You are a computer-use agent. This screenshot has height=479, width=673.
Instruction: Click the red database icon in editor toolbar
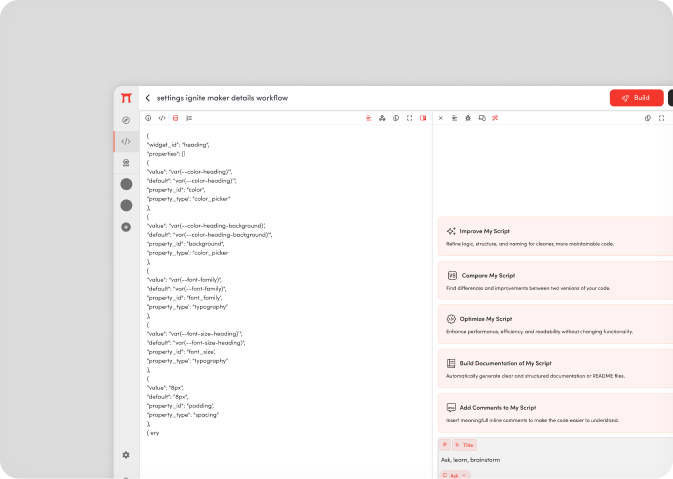coord(175,118)
